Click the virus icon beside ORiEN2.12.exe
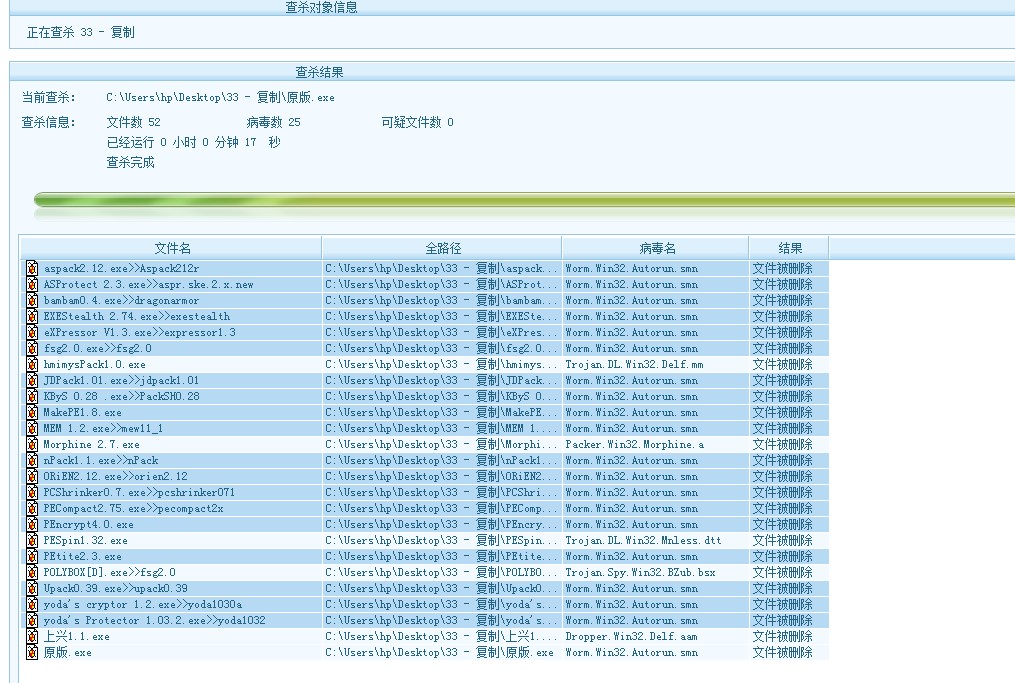The width and height of the screenshot is (1015, 683). [x=32, y=476]
